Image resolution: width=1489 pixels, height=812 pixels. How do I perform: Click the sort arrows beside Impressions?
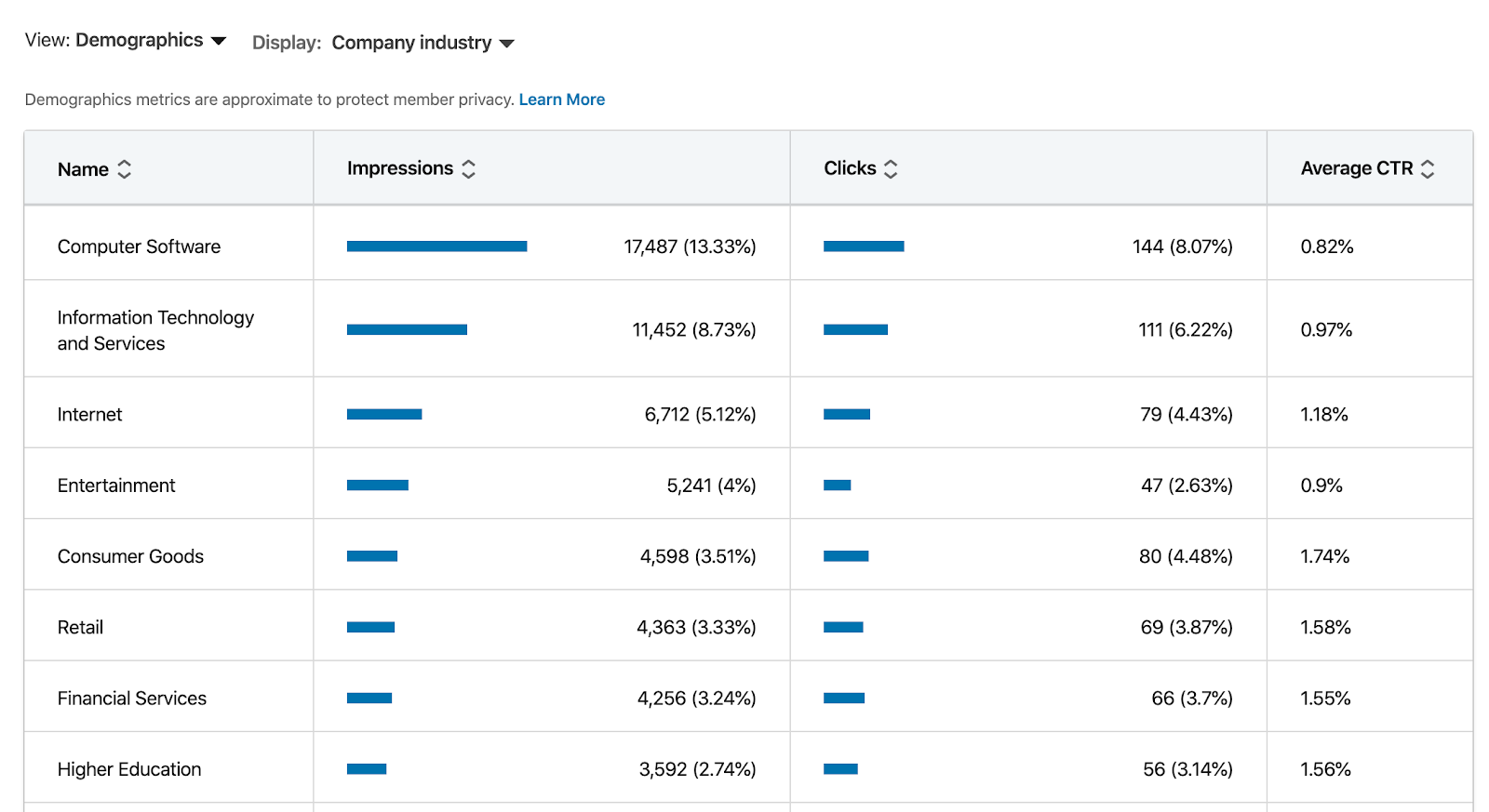(469, 168)
